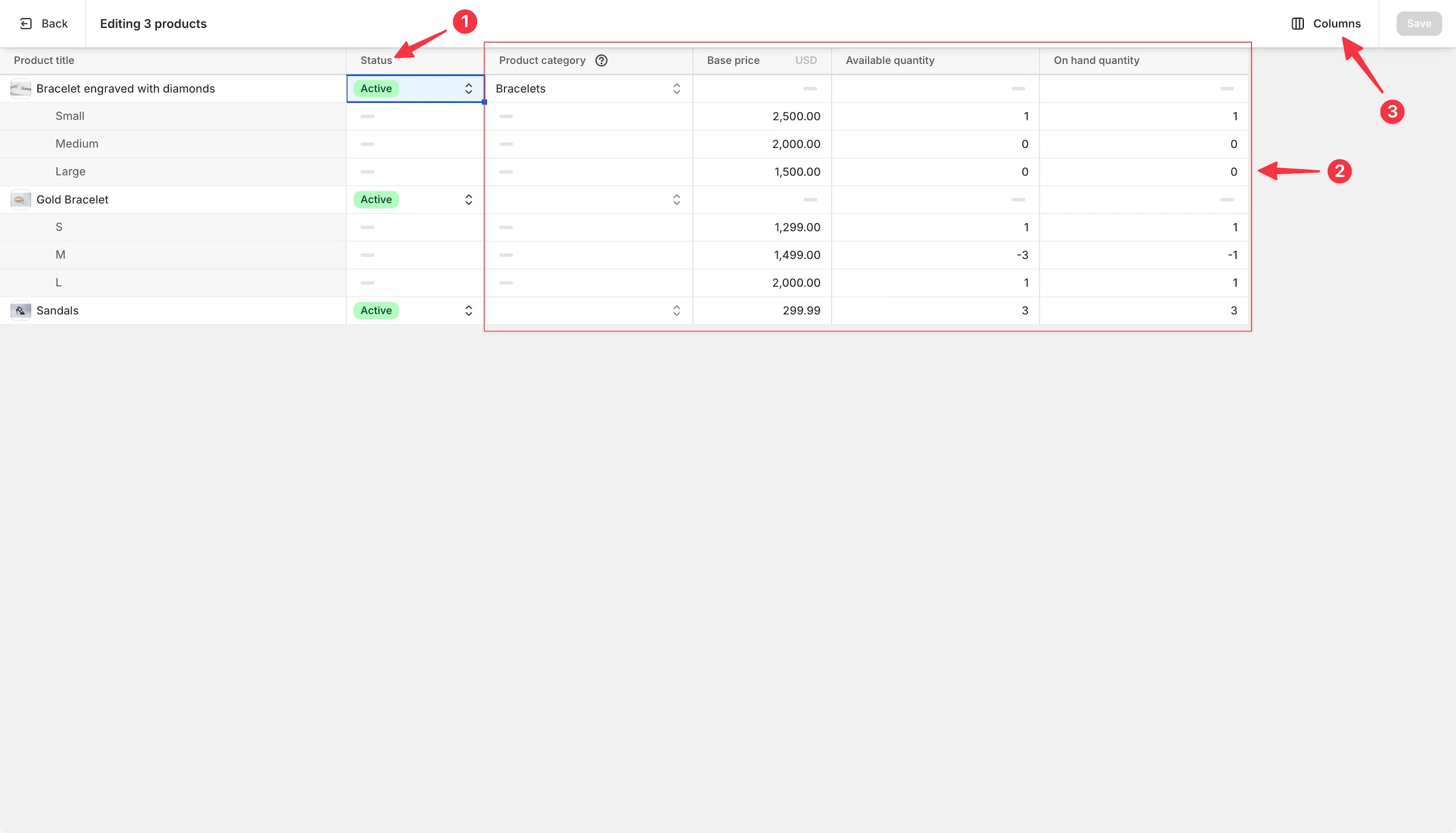
Task: Click the Bracelet engraved with diamonds title
Action: (x=126, y=89)
